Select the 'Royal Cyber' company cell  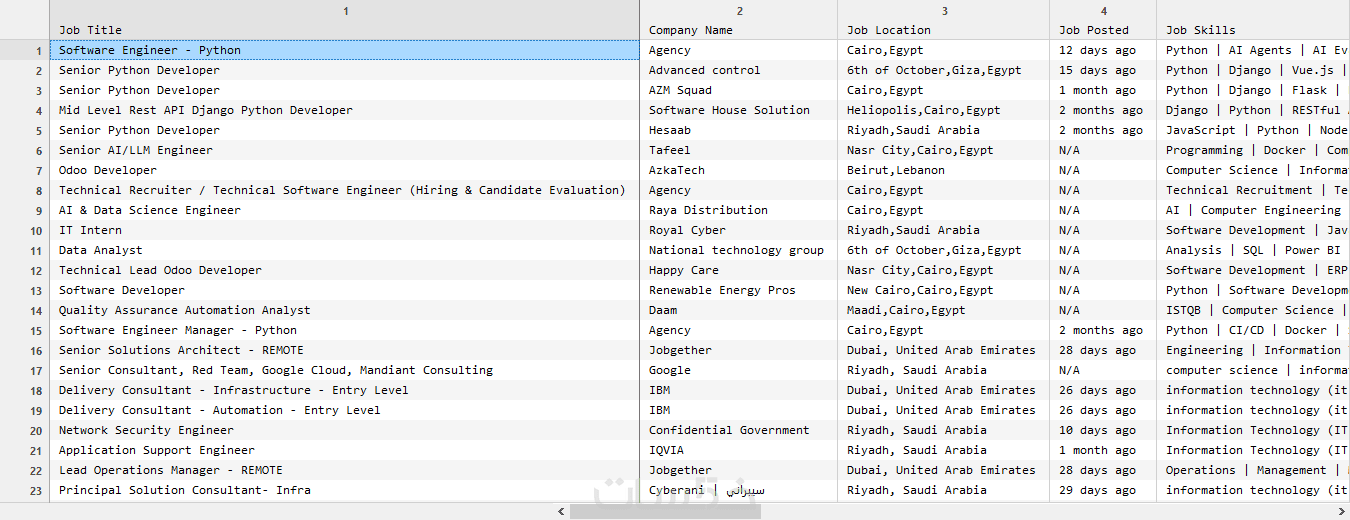[739, 230]
